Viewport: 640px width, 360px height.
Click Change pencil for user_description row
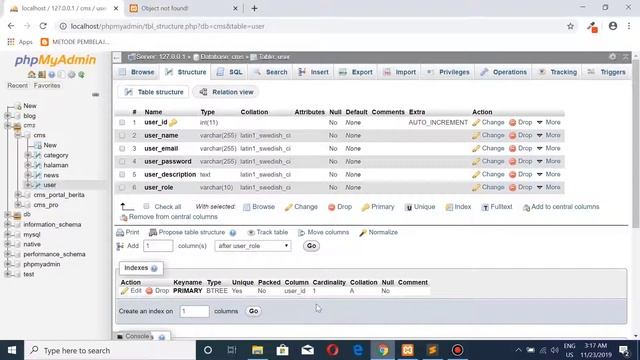point(476,175)
